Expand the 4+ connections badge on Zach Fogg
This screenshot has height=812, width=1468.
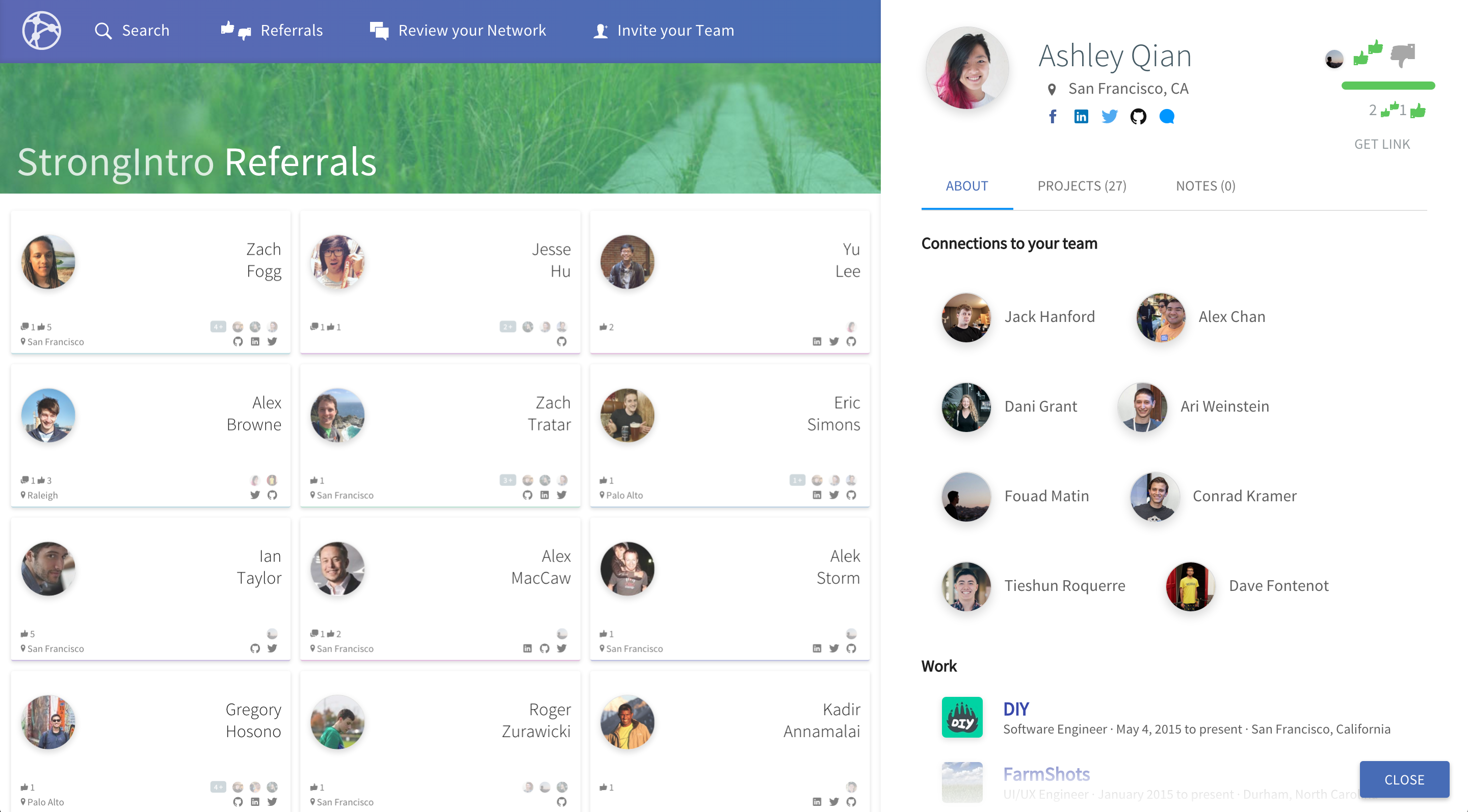coord(218,327)
